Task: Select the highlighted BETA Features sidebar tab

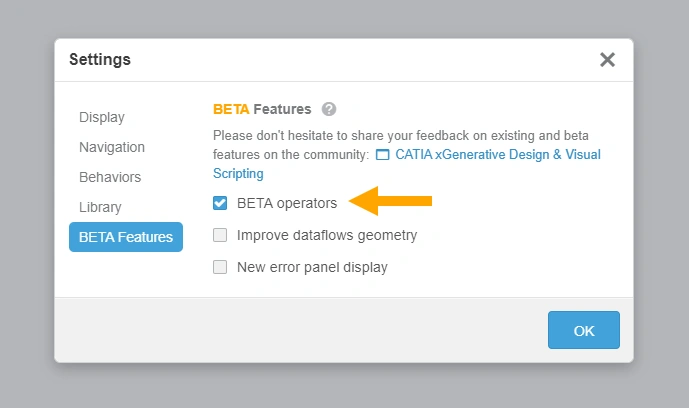Action: (126, 237)
